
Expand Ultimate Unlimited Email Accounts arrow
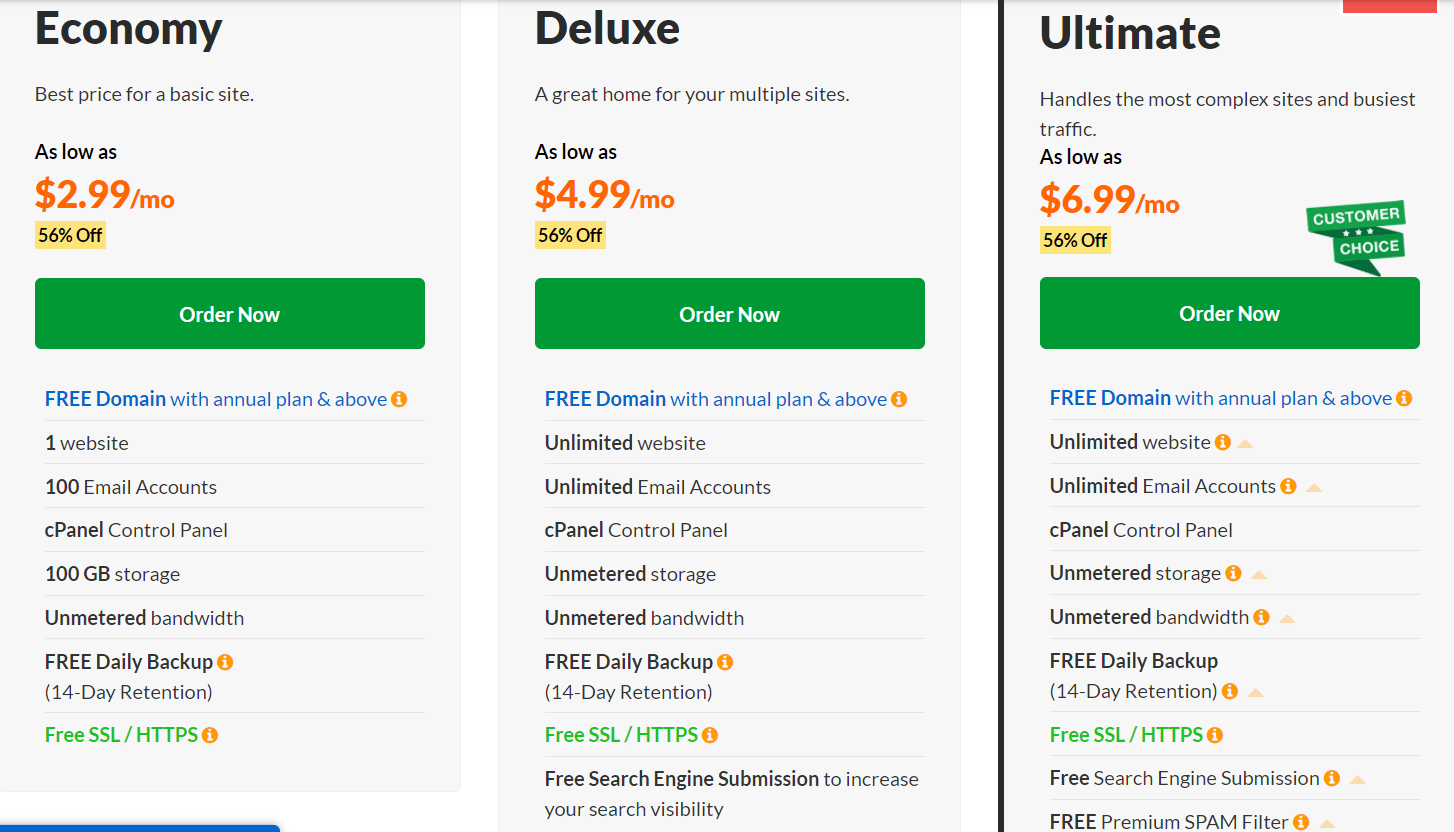click(x=1314, y=488)
